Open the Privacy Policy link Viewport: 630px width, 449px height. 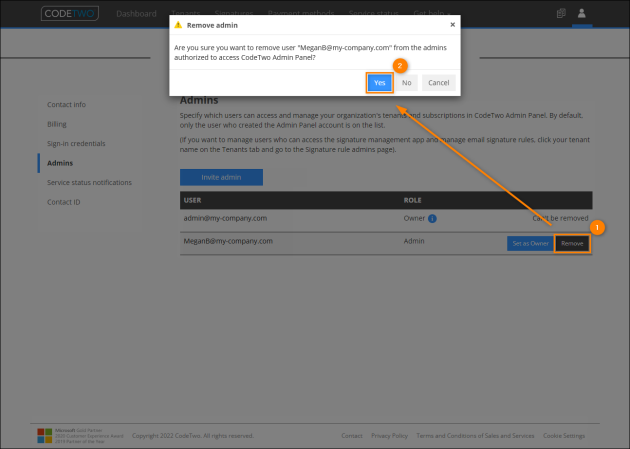pyautogui.click(x=389, y=436)
